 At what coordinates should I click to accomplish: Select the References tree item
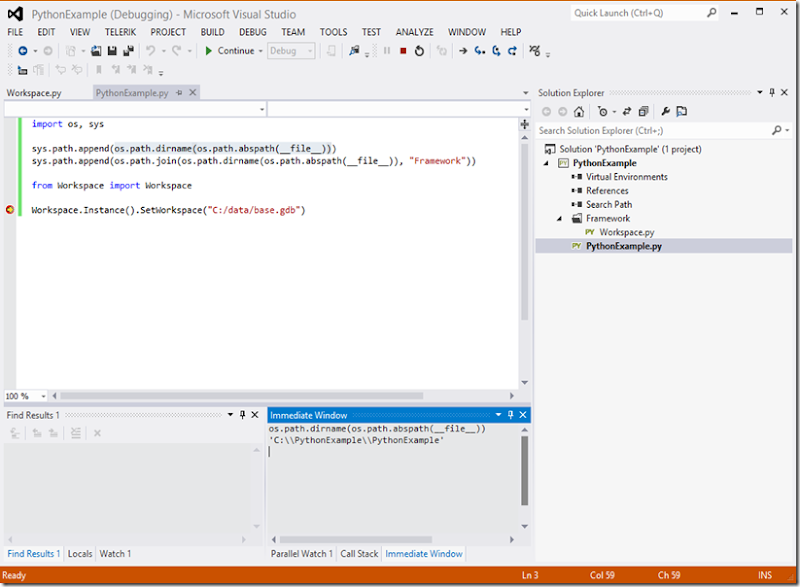607,191
